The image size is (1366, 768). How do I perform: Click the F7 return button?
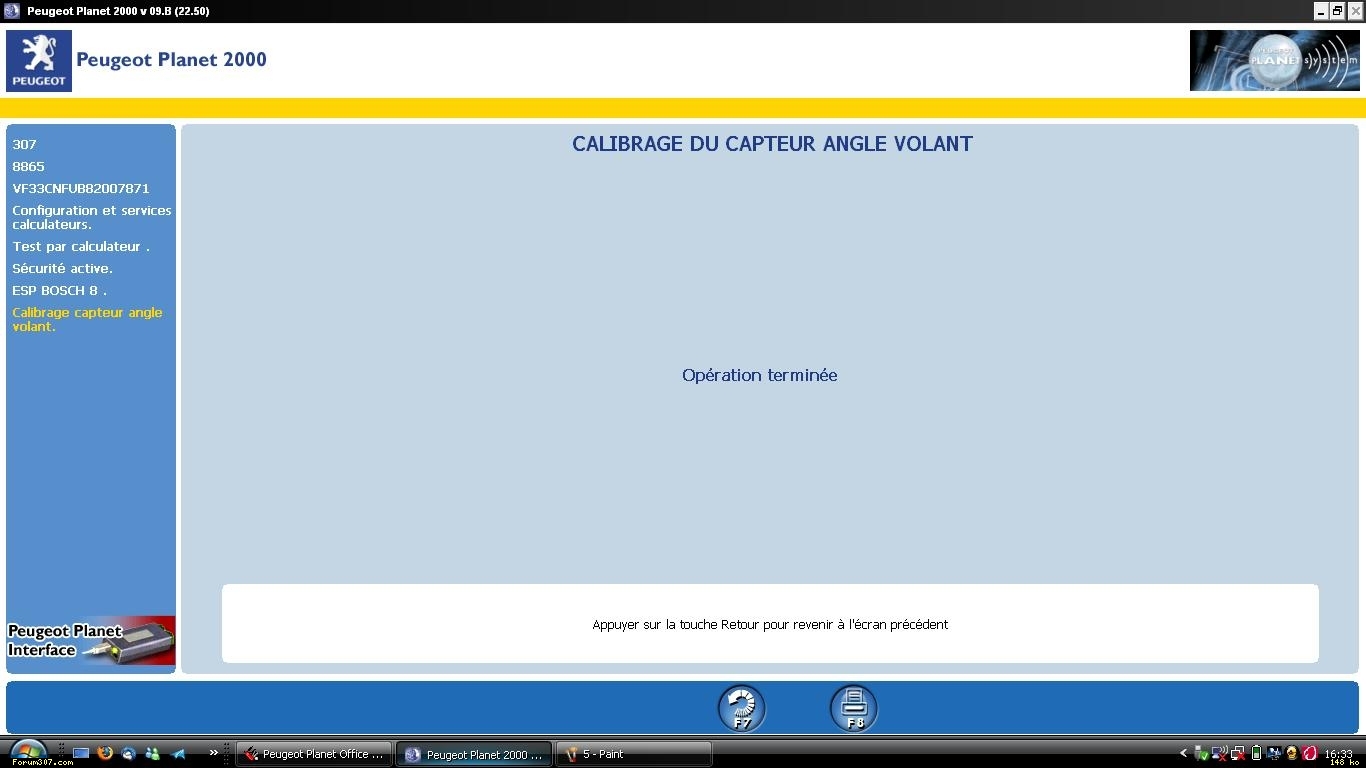(741, 708)
